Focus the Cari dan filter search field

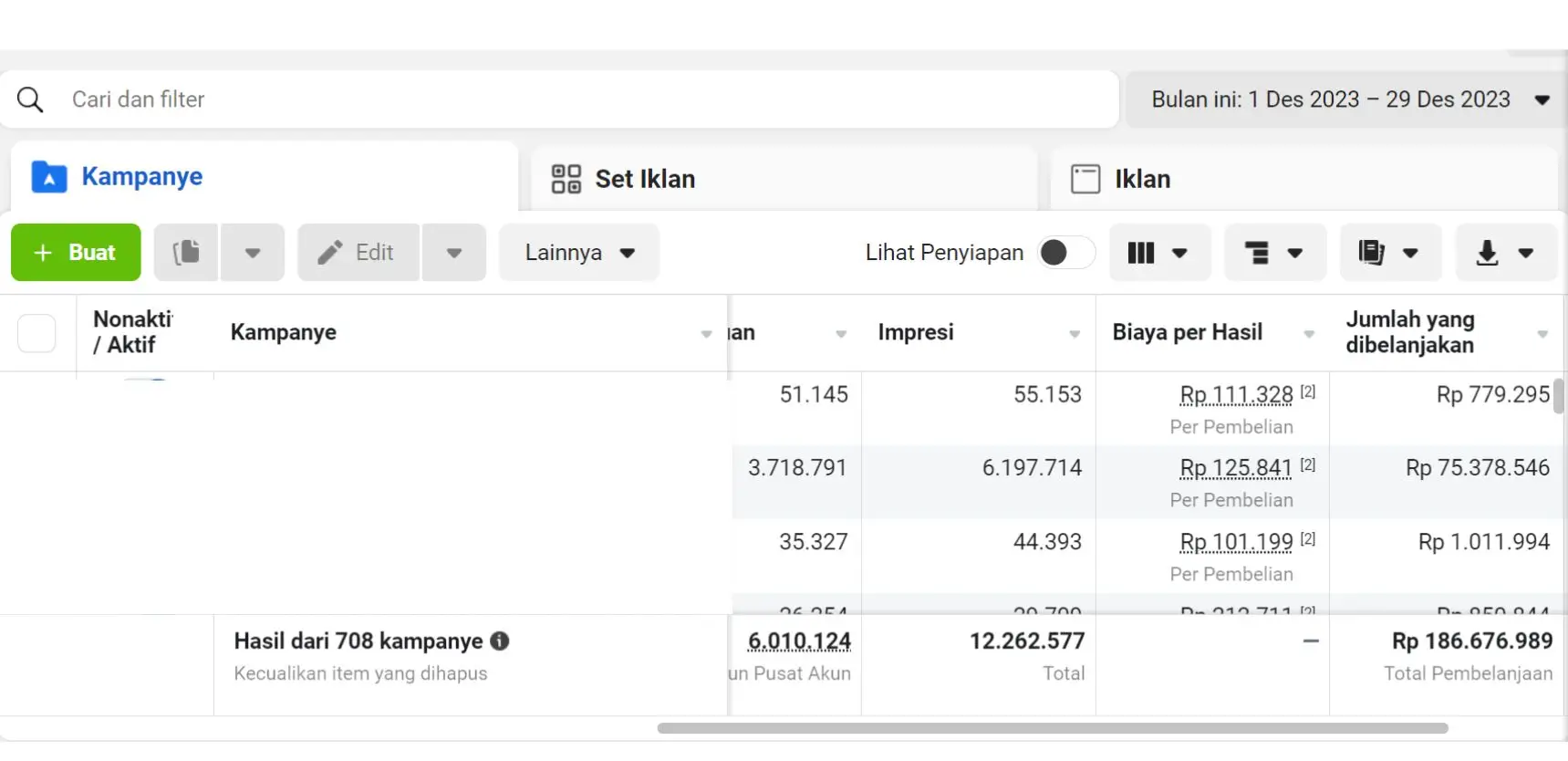pos(560,99)
